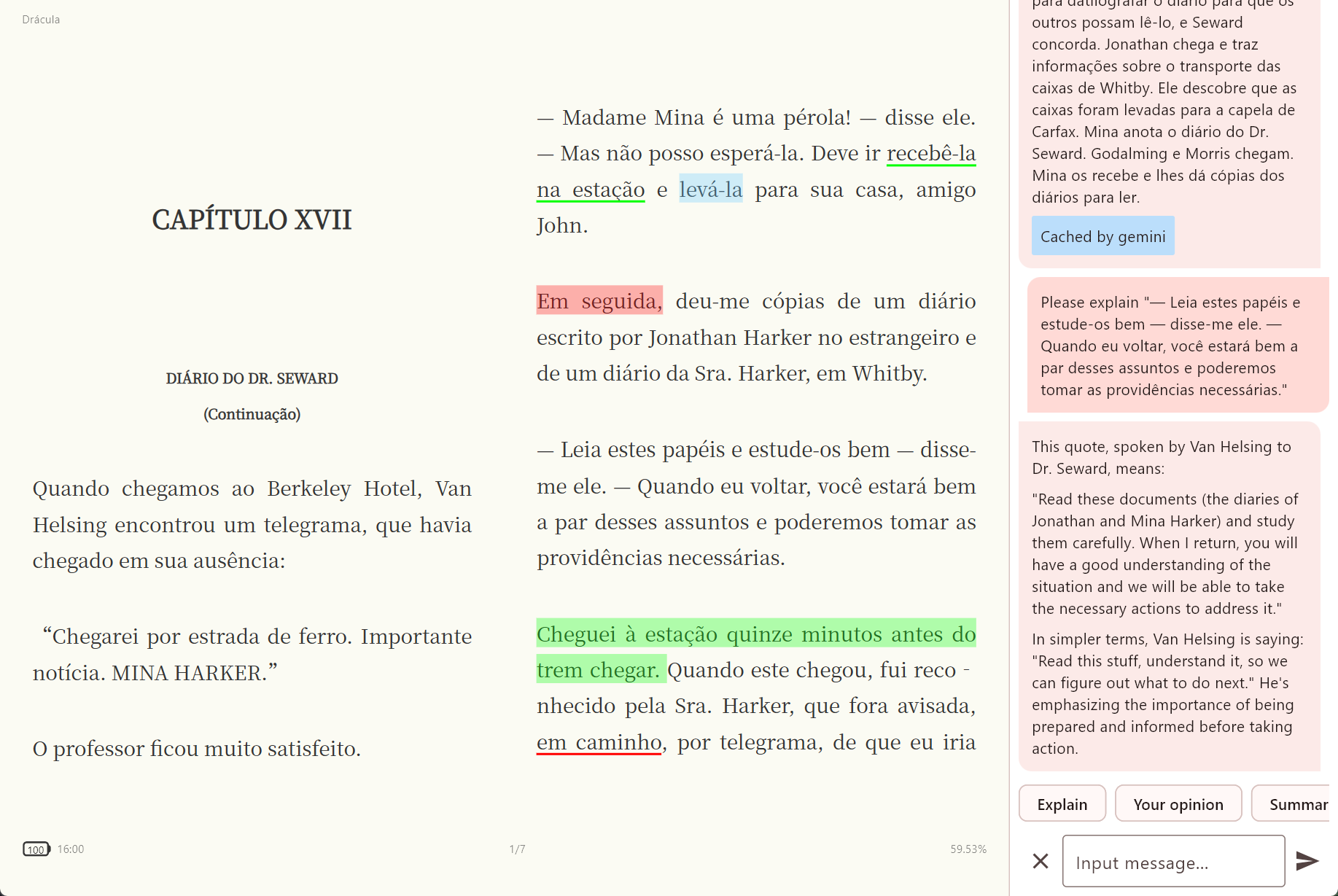Click the 16:00 clock in status bar
The height and width of the screenshot is (896, 1338).
(x=71, y=849)
